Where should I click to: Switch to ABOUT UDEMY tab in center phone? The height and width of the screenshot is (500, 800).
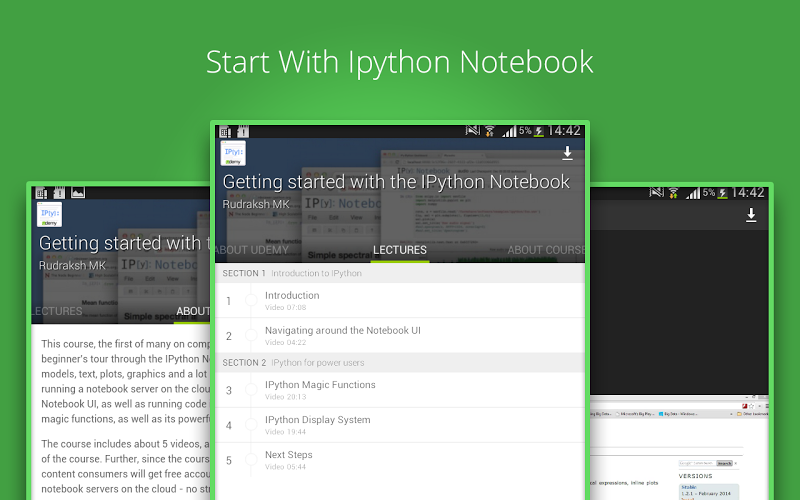[x=252, y=250]
